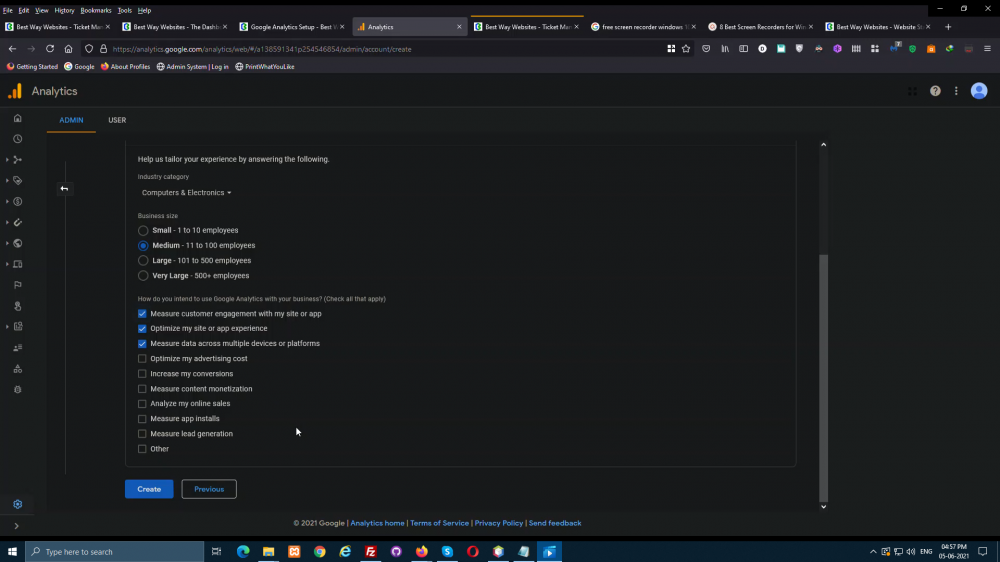Open Tech devices icon in sidebar
This screenshot has width=1000, height=562.
pos(18,264)
